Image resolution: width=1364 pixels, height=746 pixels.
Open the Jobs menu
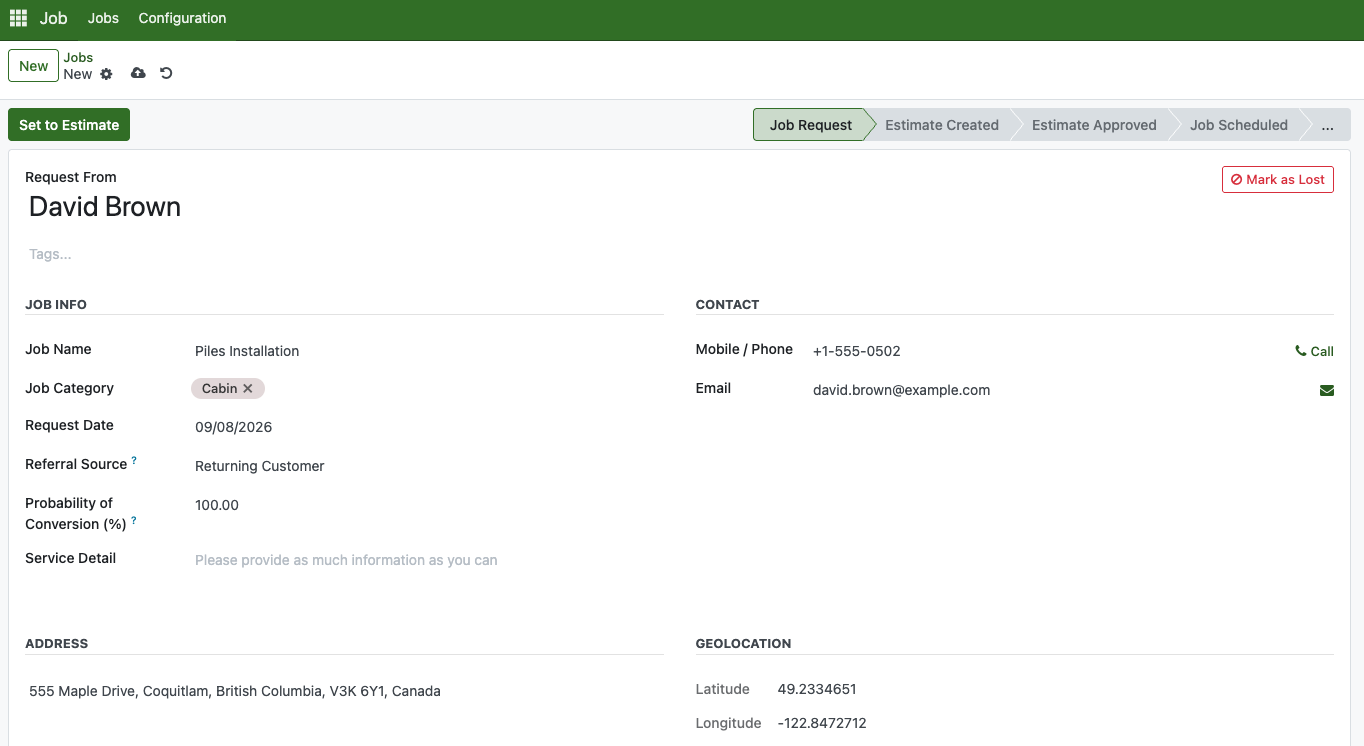pos(103,18)
